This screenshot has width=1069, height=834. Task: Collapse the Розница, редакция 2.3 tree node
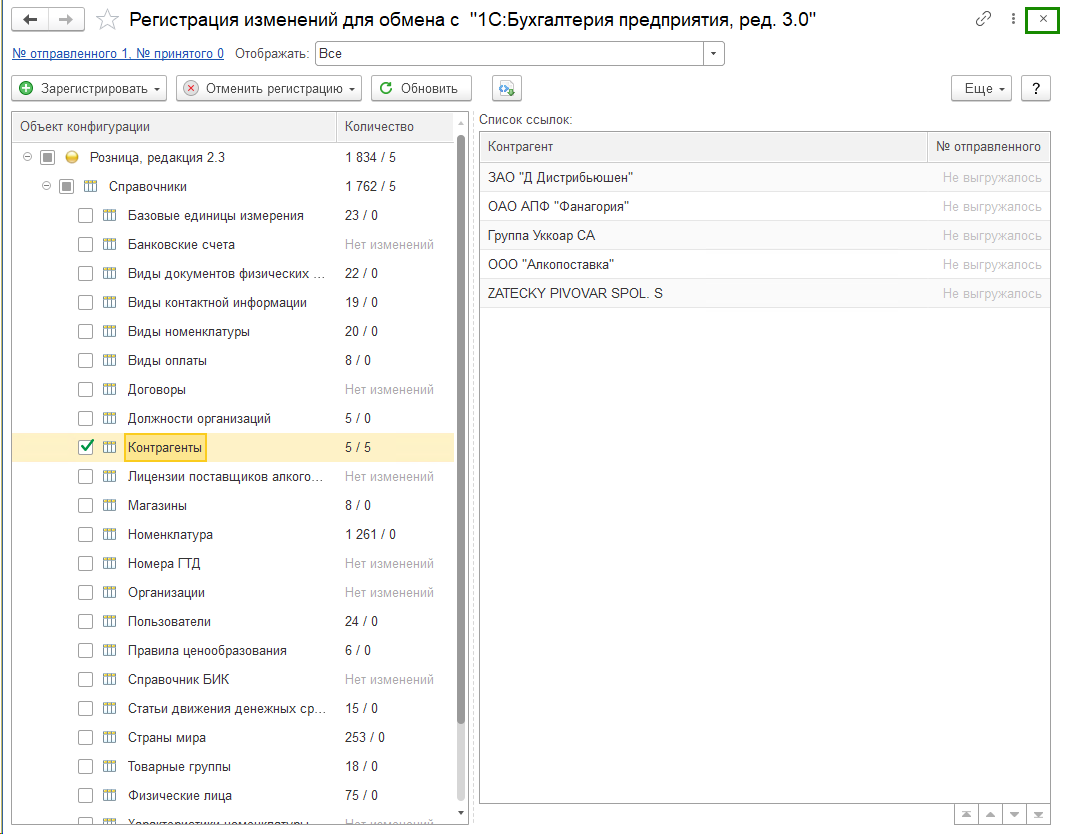(27, 157)
